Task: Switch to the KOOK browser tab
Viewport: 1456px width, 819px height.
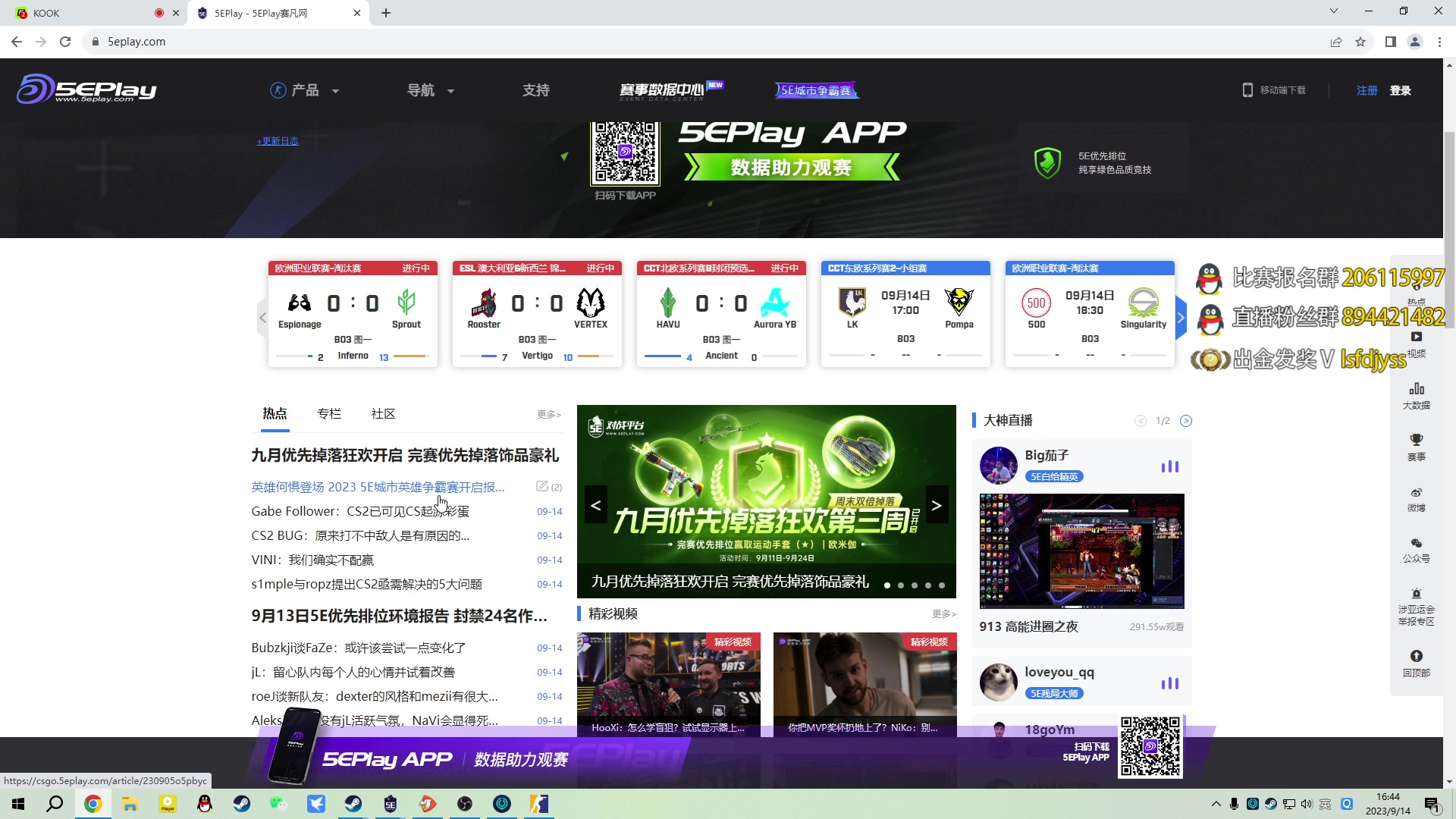Action: tap(93, 13)
